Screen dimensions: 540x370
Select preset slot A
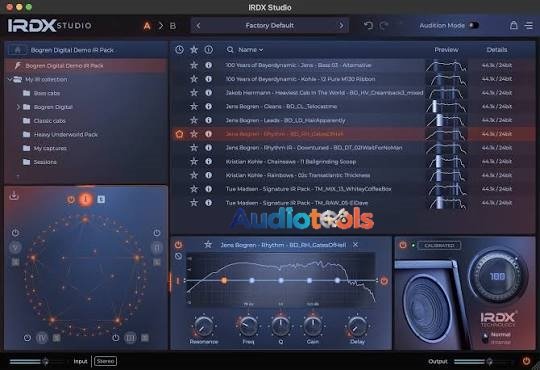tap(147, 26)
